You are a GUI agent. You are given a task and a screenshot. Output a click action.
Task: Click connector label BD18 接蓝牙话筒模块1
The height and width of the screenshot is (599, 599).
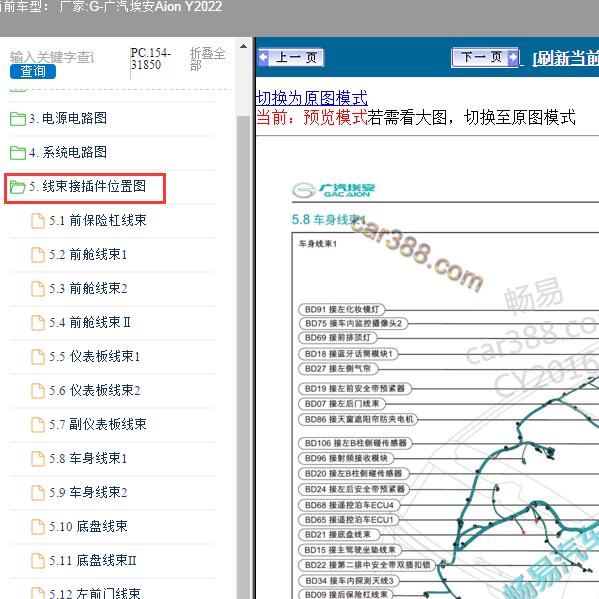(x=348, y=354)
